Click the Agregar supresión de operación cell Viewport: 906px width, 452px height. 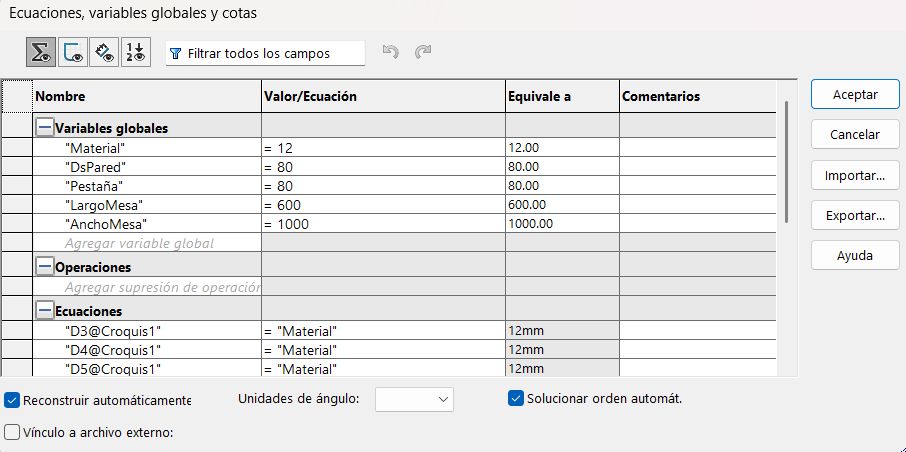point(147,287)
